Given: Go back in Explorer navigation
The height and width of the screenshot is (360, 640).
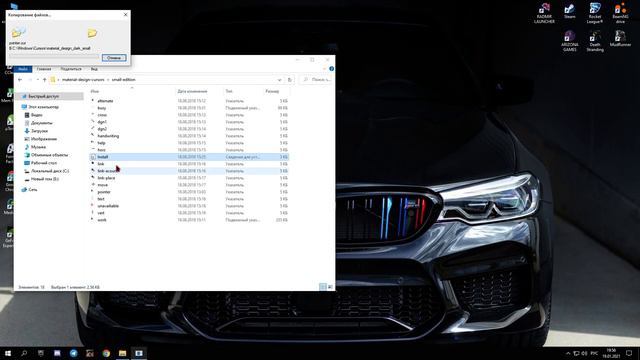Looking at the screenshot, I should pos(20,80).
